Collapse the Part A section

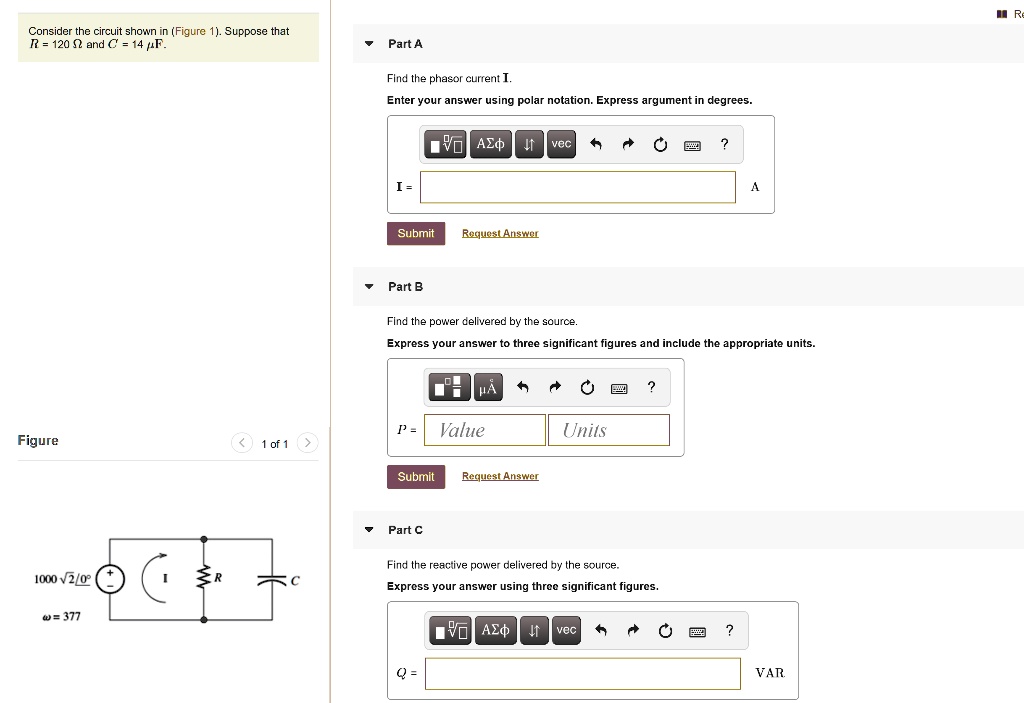[369, 44]
